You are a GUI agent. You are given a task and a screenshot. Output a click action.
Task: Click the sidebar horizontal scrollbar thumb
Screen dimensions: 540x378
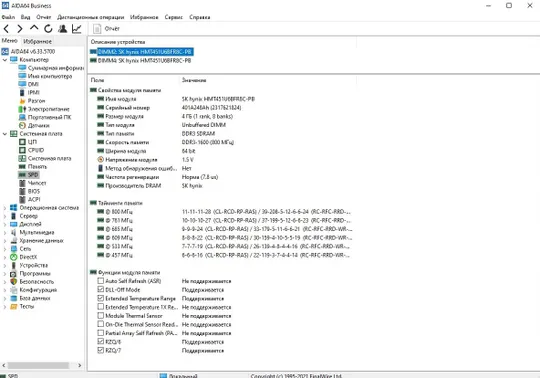(x=38, y=365)
